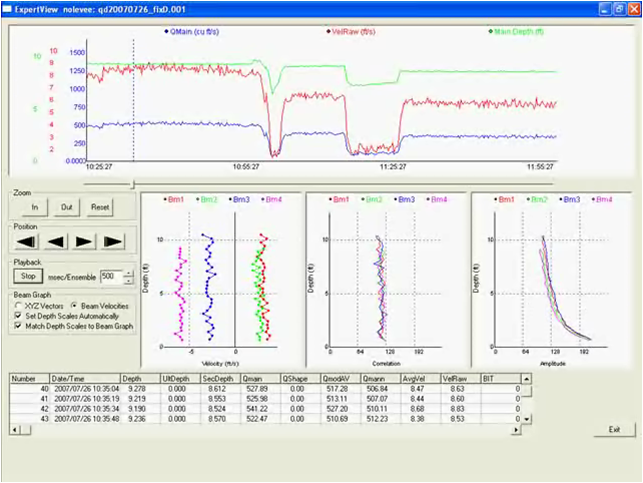The width and height of the screenshot is (643, 483).
Task: Increase msec/Ensemble with up spinner arrow
Action: (127, 272)
